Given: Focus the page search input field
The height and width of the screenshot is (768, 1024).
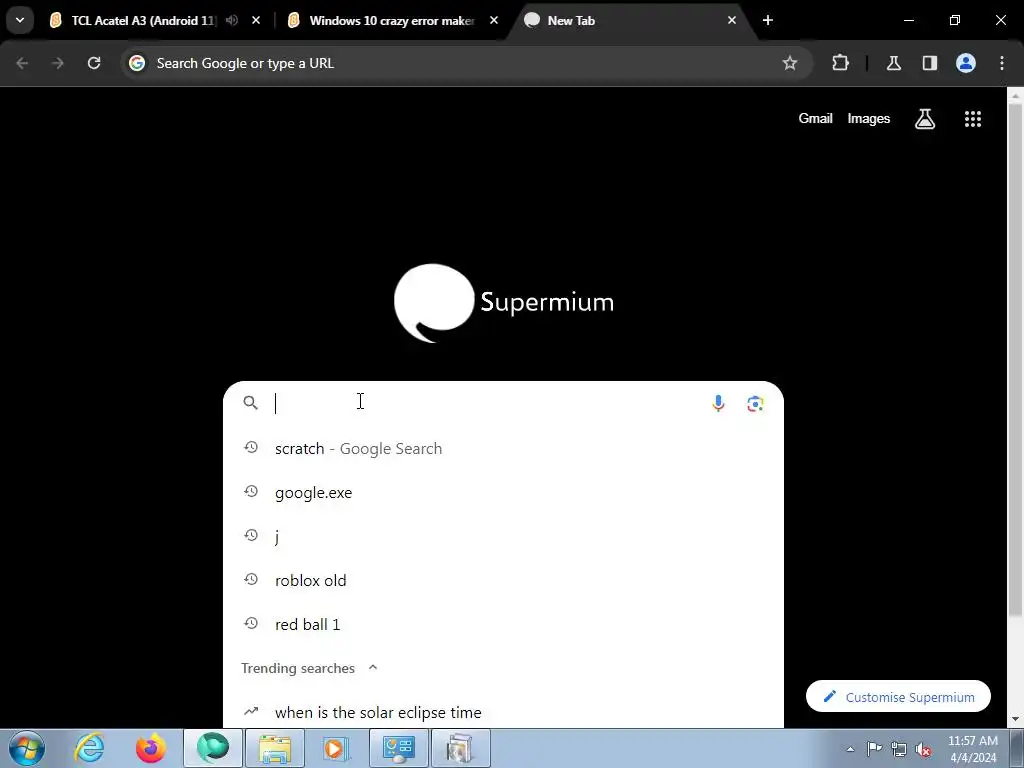Looking at the screenshot, I should [x=487, y=403].
